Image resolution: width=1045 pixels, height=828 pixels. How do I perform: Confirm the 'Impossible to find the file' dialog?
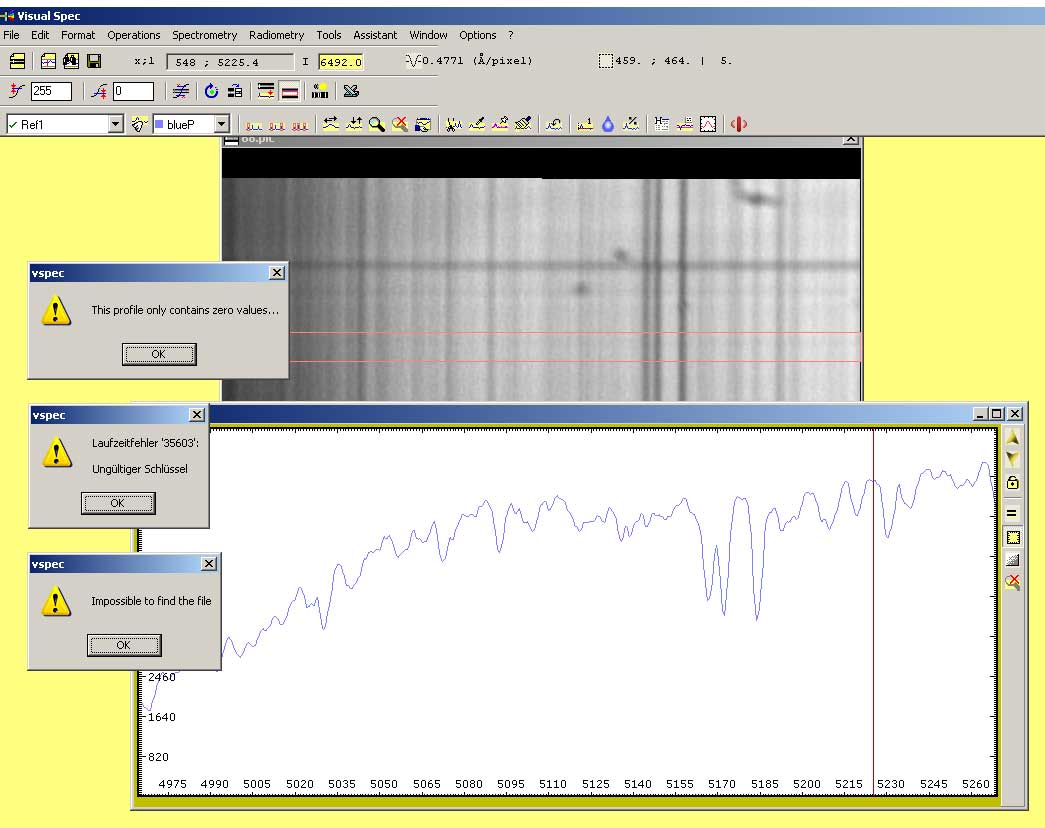pyautogui.click(x=124, y=645)
